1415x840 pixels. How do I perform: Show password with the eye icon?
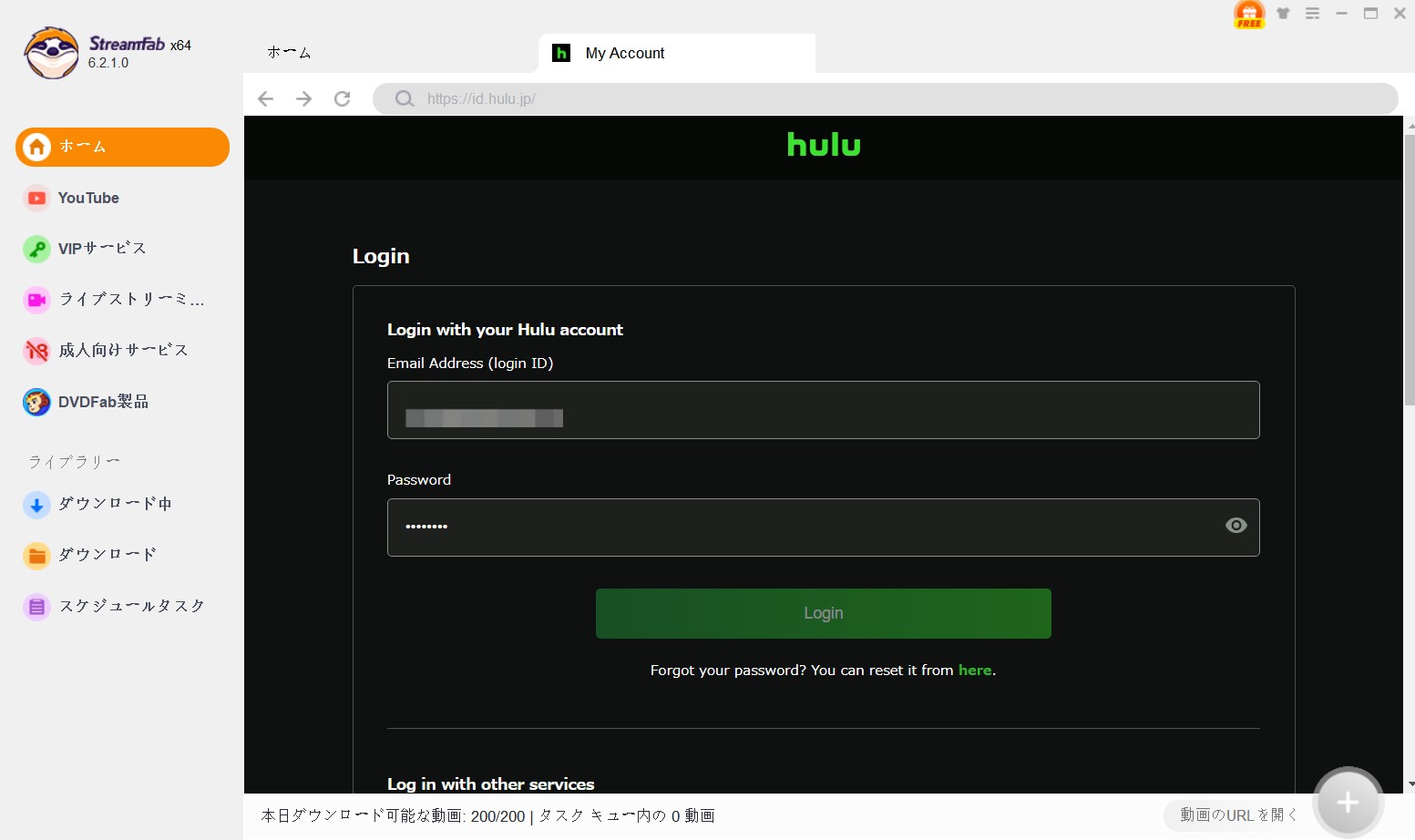[1236, 526]
